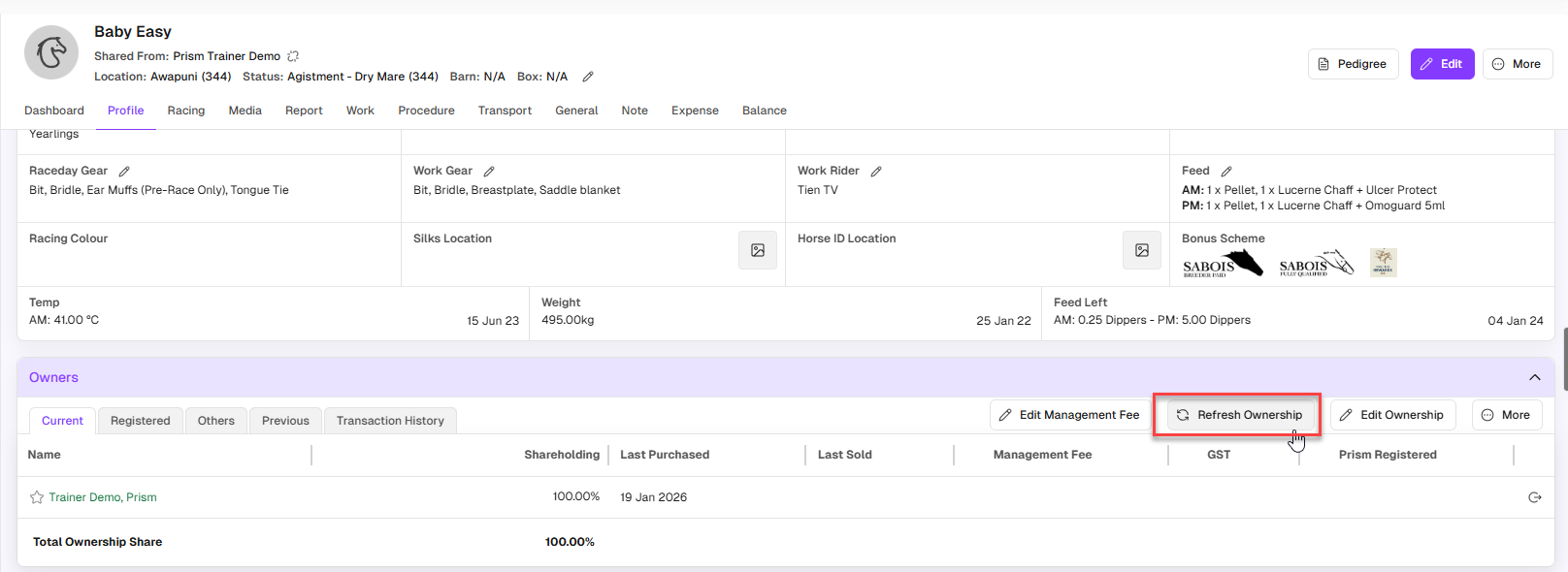Click the SABOIS Breeder Paid bonus scheme logo
This screenshot has width=1568, height=572.
1222,264
